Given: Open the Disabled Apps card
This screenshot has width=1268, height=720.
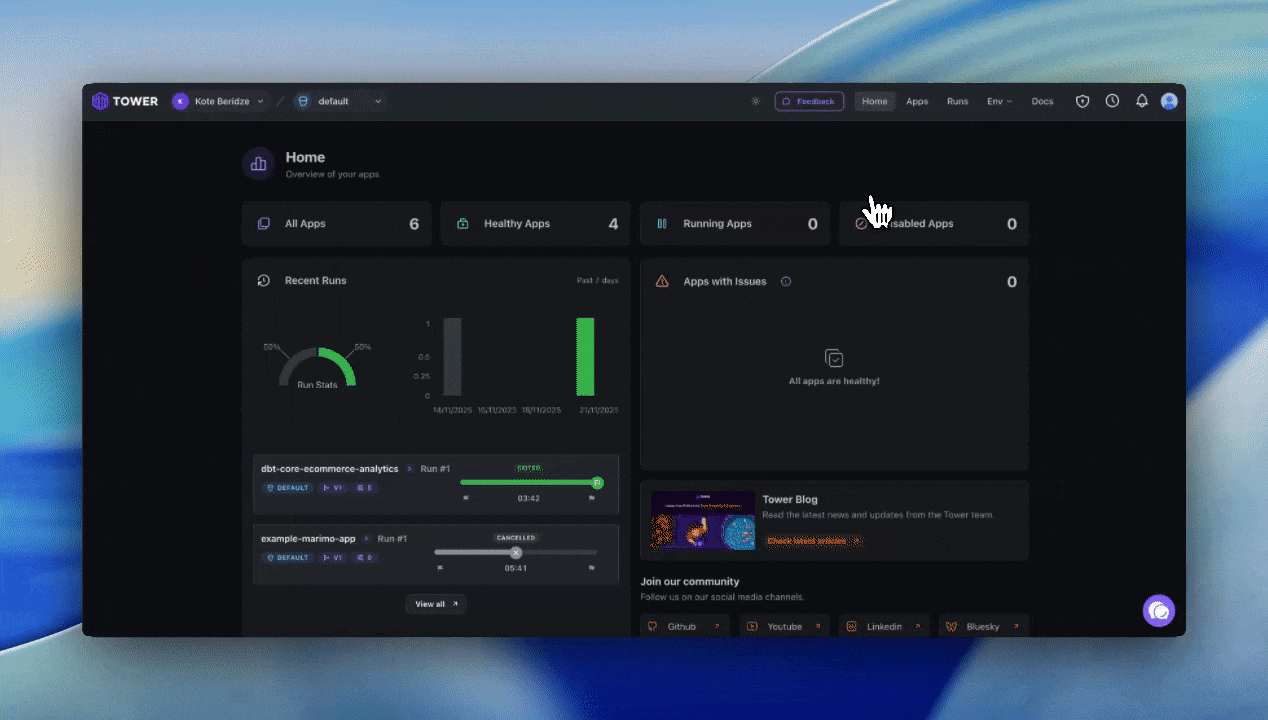Looking at the screenshot, I should (x=934, y=224).
